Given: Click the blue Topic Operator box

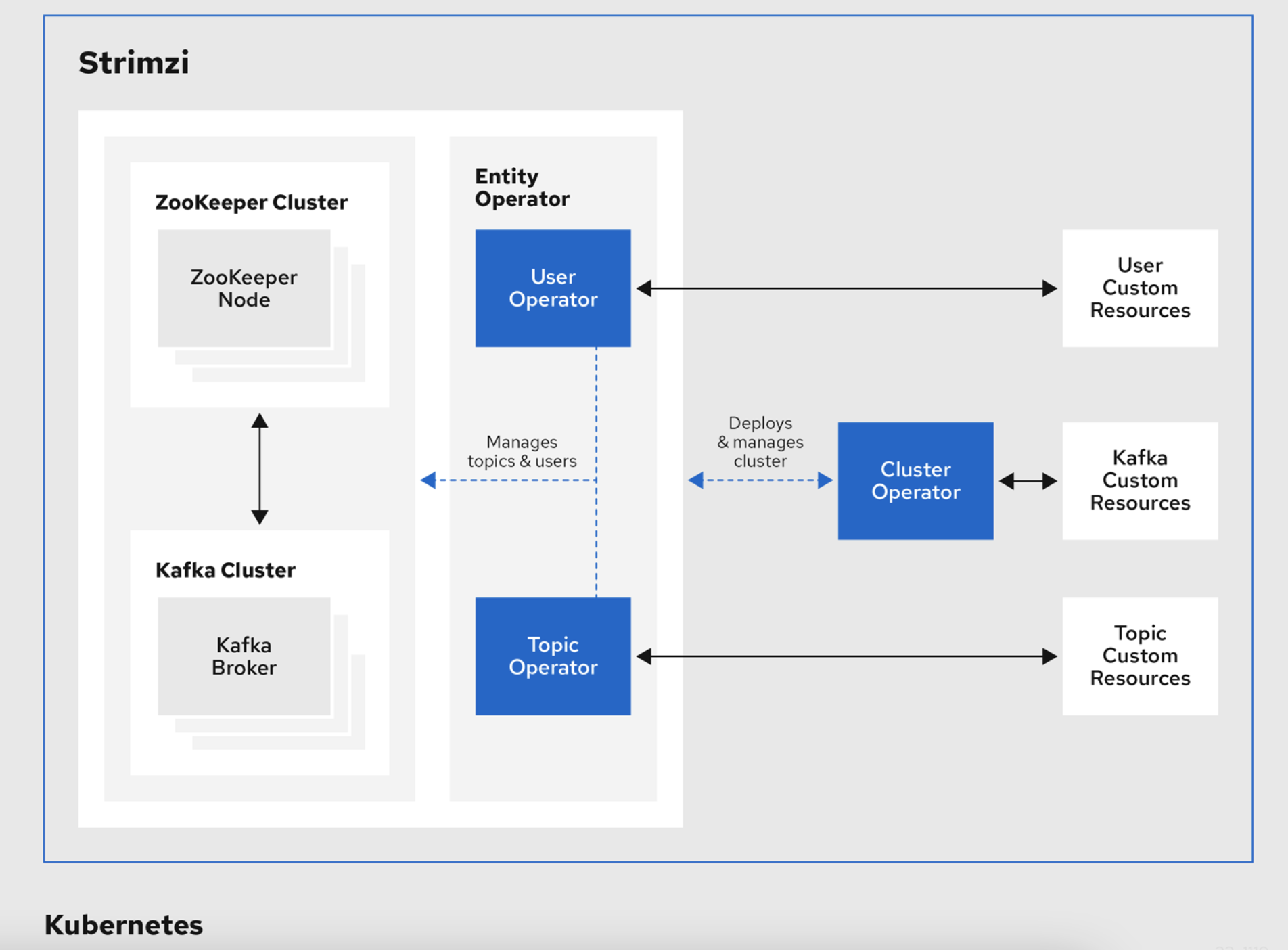Looking at the screenshot, I should pyautogui.click(x=553, y=656).
